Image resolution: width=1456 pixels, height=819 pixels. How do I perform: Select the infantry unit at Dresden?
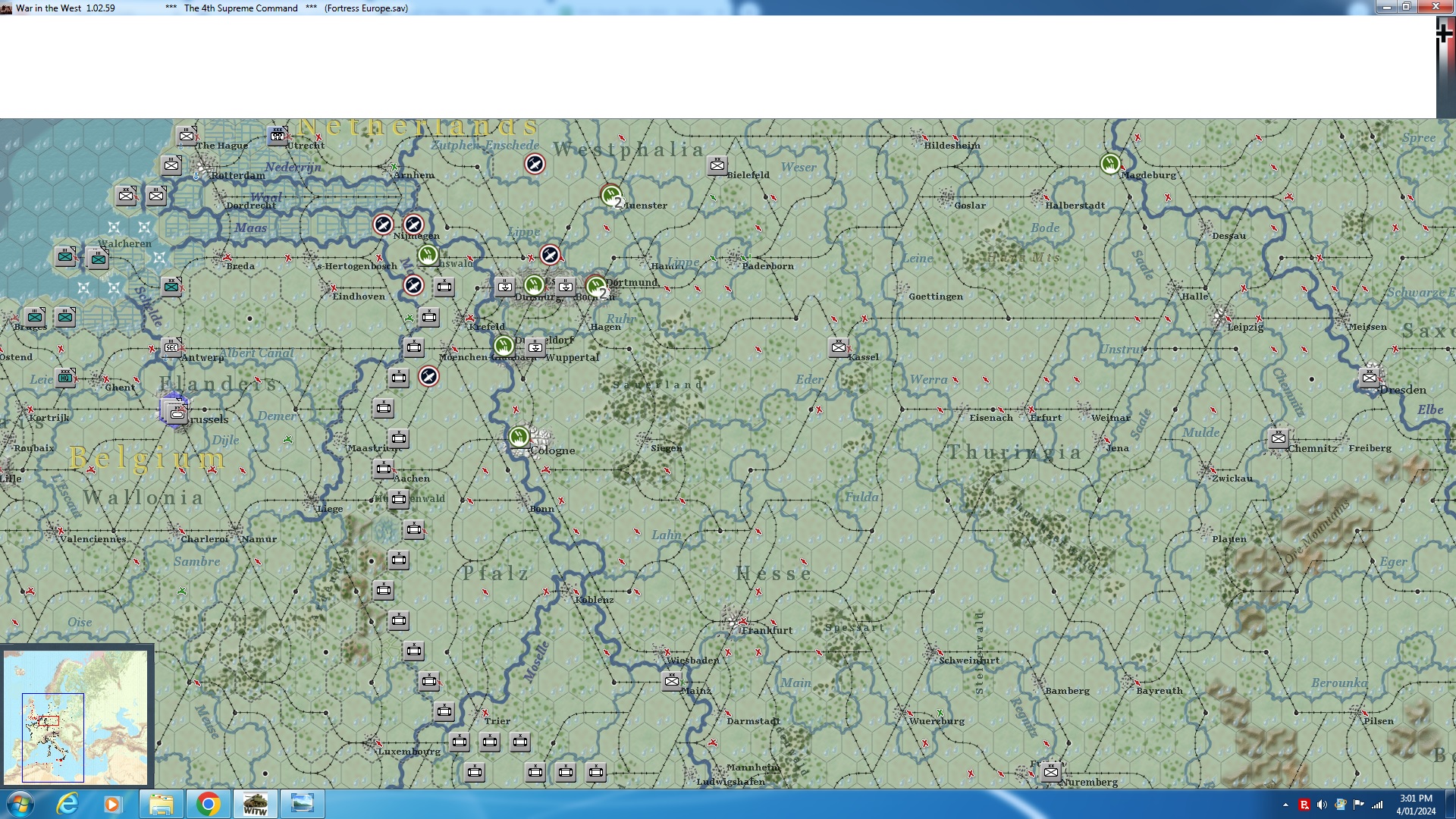click(x=1370, y=378)
